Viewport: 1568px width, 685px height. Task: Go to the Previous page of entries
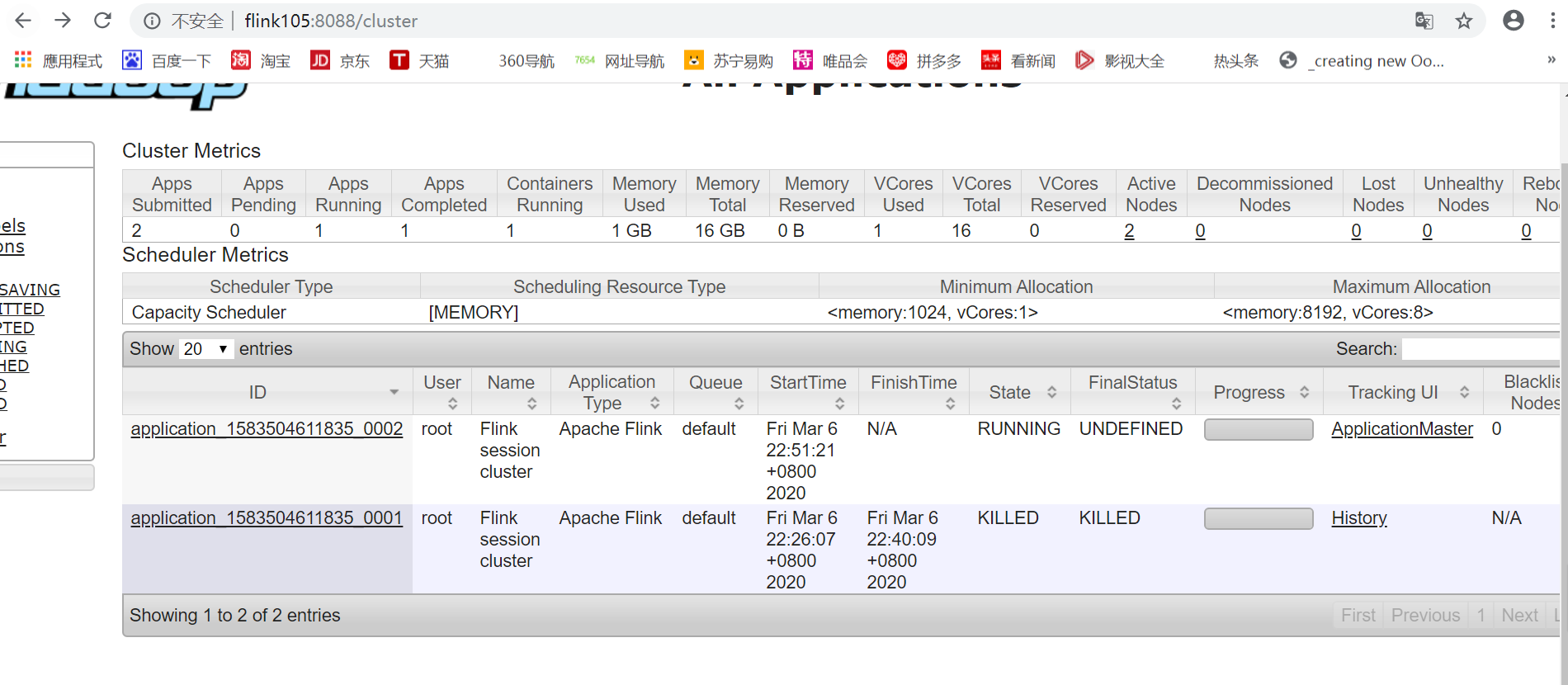click(x=1425, y=616)
